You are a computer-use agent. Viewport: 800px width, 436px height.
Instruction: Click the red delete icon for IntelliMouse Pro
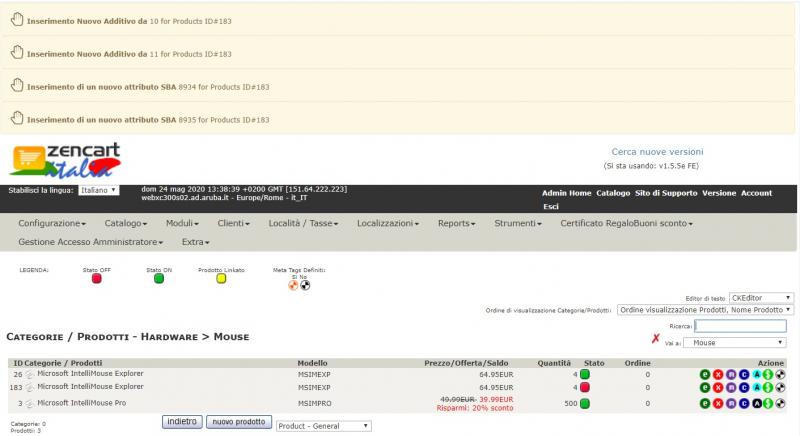(717, 403)
